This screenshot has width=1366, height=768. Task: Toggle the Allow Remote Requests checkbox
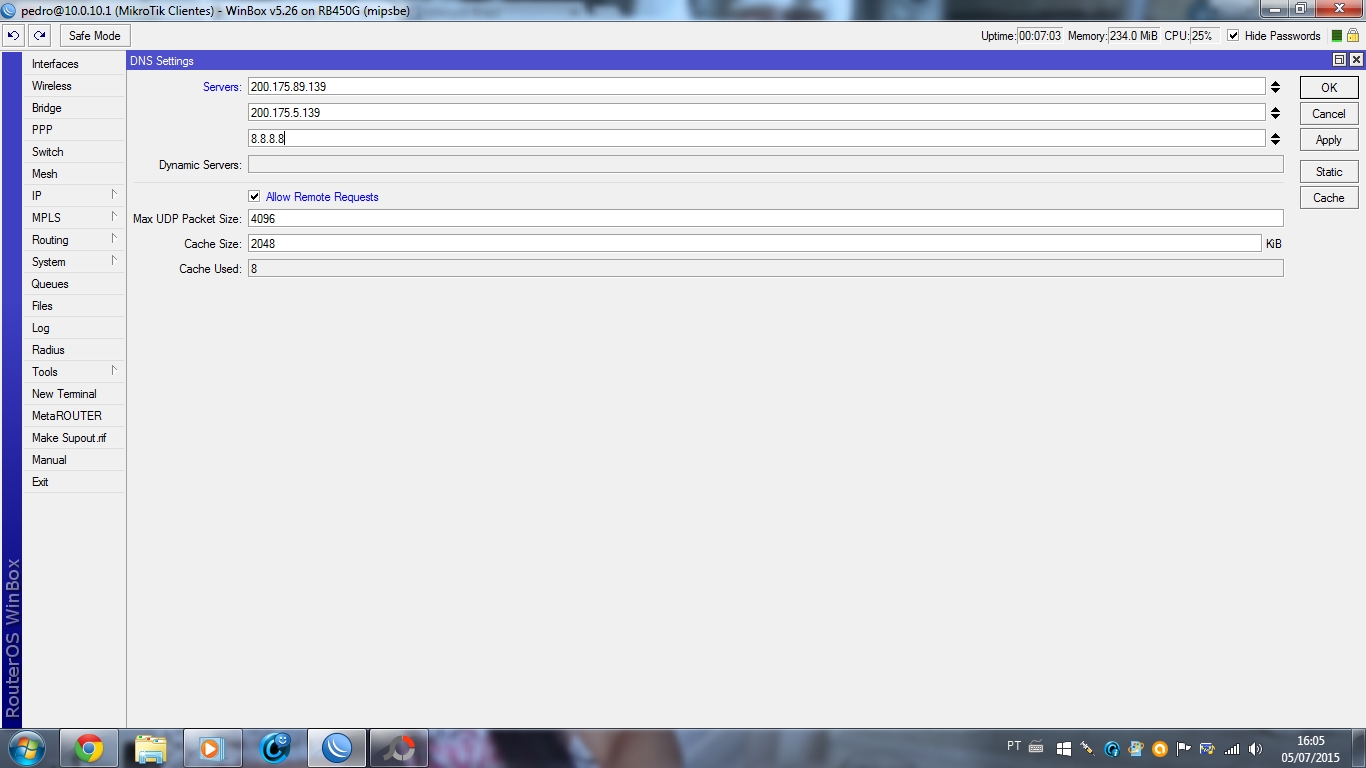tap(254, 197)
